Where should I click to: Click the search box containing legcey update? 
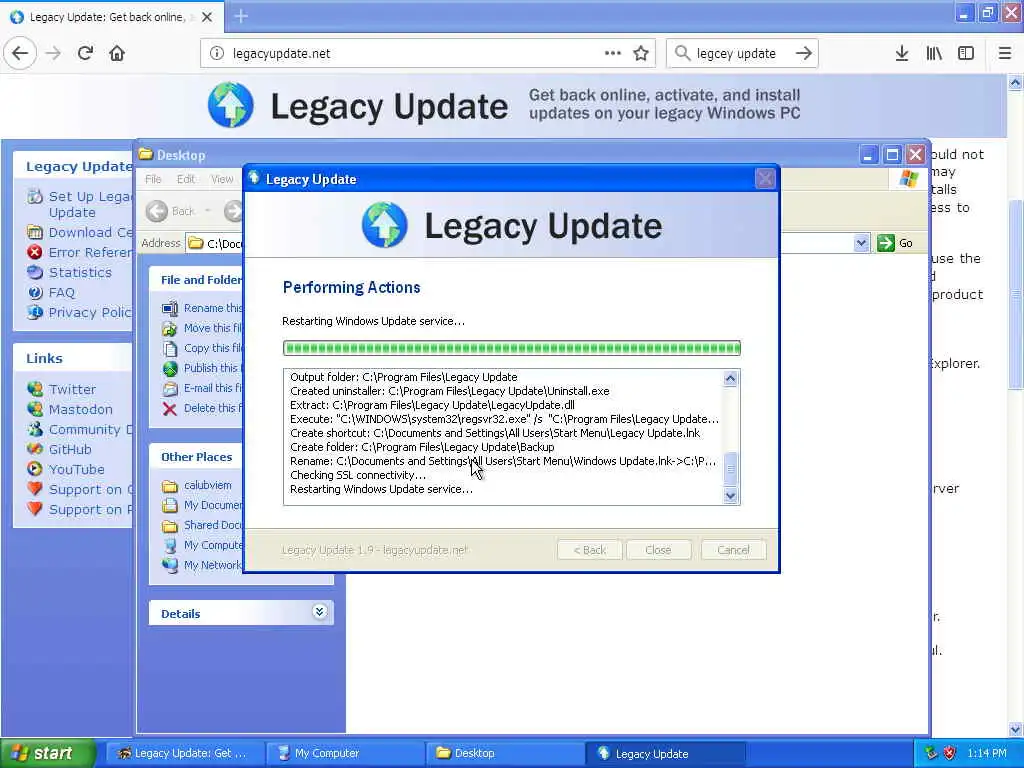[741, 53]
